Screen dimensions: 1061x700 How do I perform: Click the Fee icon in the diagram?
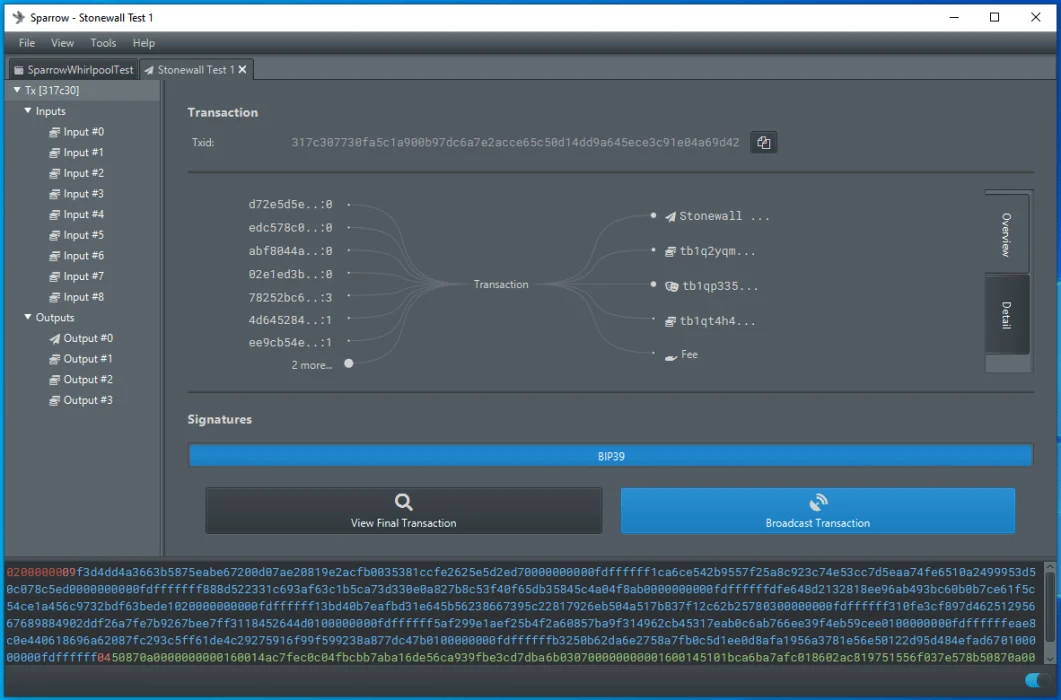tap(671, 356)
